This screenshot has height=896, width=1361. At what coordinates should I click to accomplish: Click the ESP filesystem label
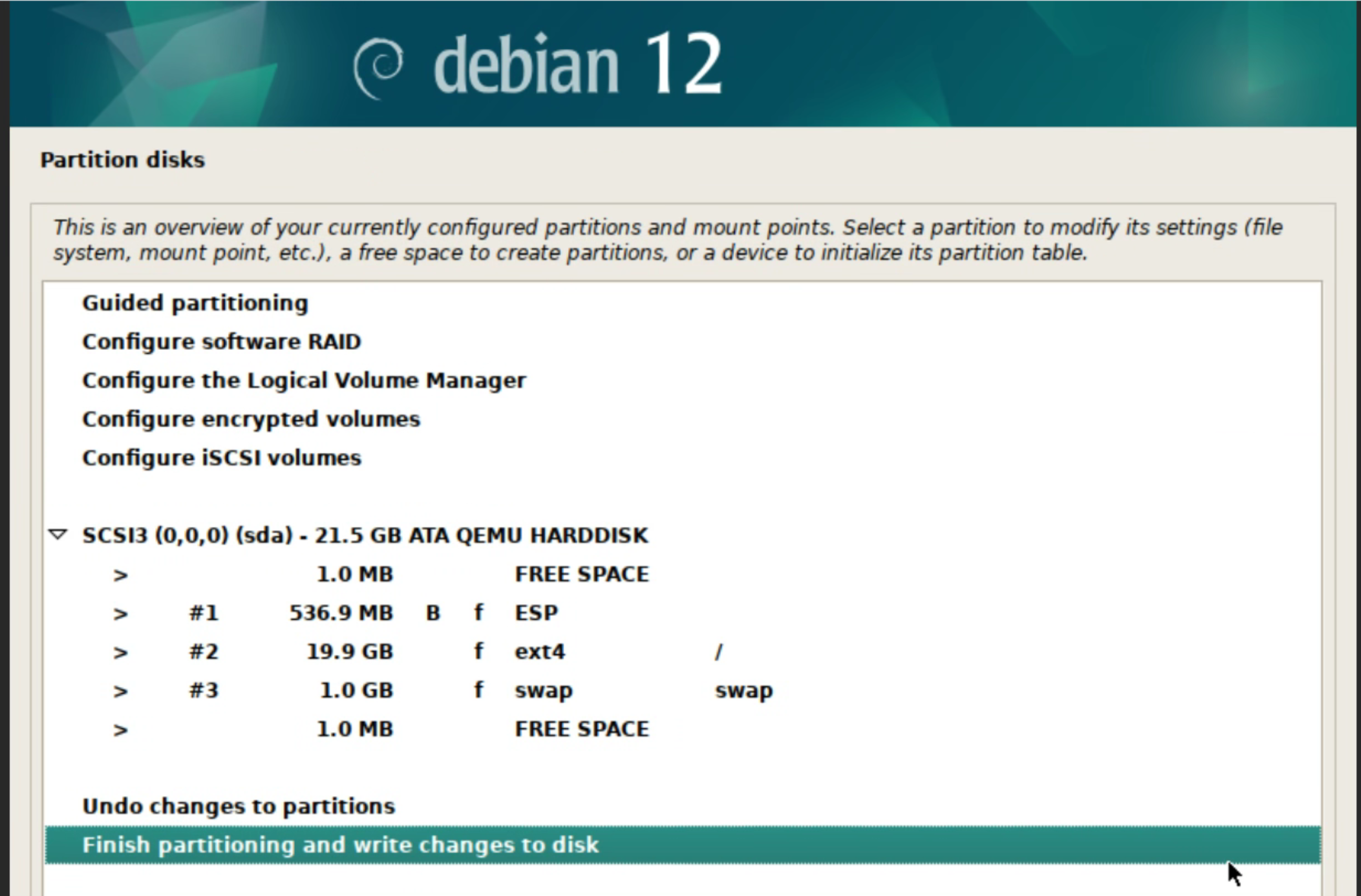536,613
